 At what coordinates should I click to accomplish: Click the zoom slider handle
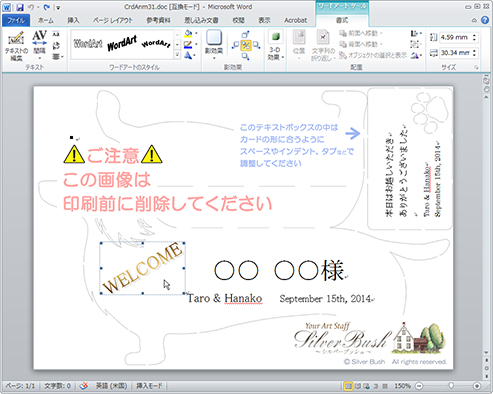451,386
